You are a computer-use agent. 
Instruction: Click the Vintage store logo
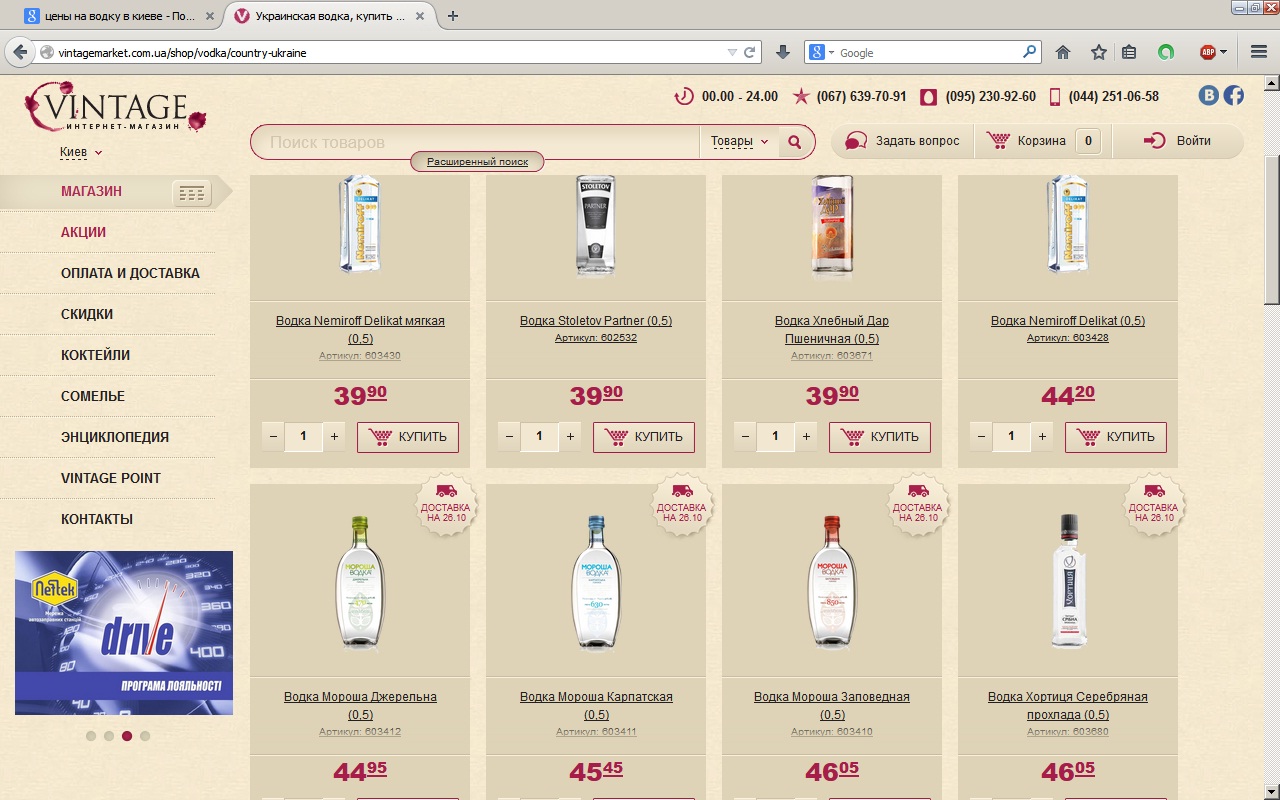point(117,107)
